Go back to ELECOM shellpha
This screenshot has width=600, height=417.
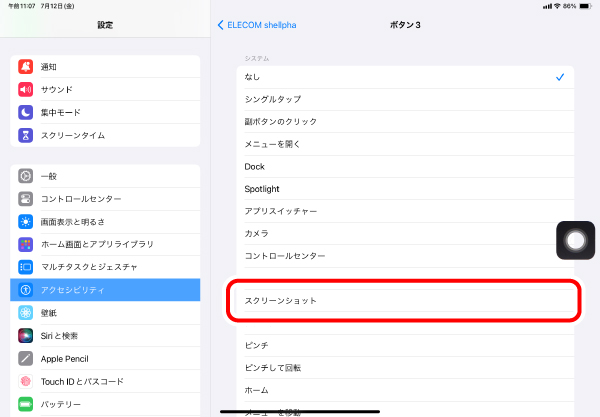point(257,24)
